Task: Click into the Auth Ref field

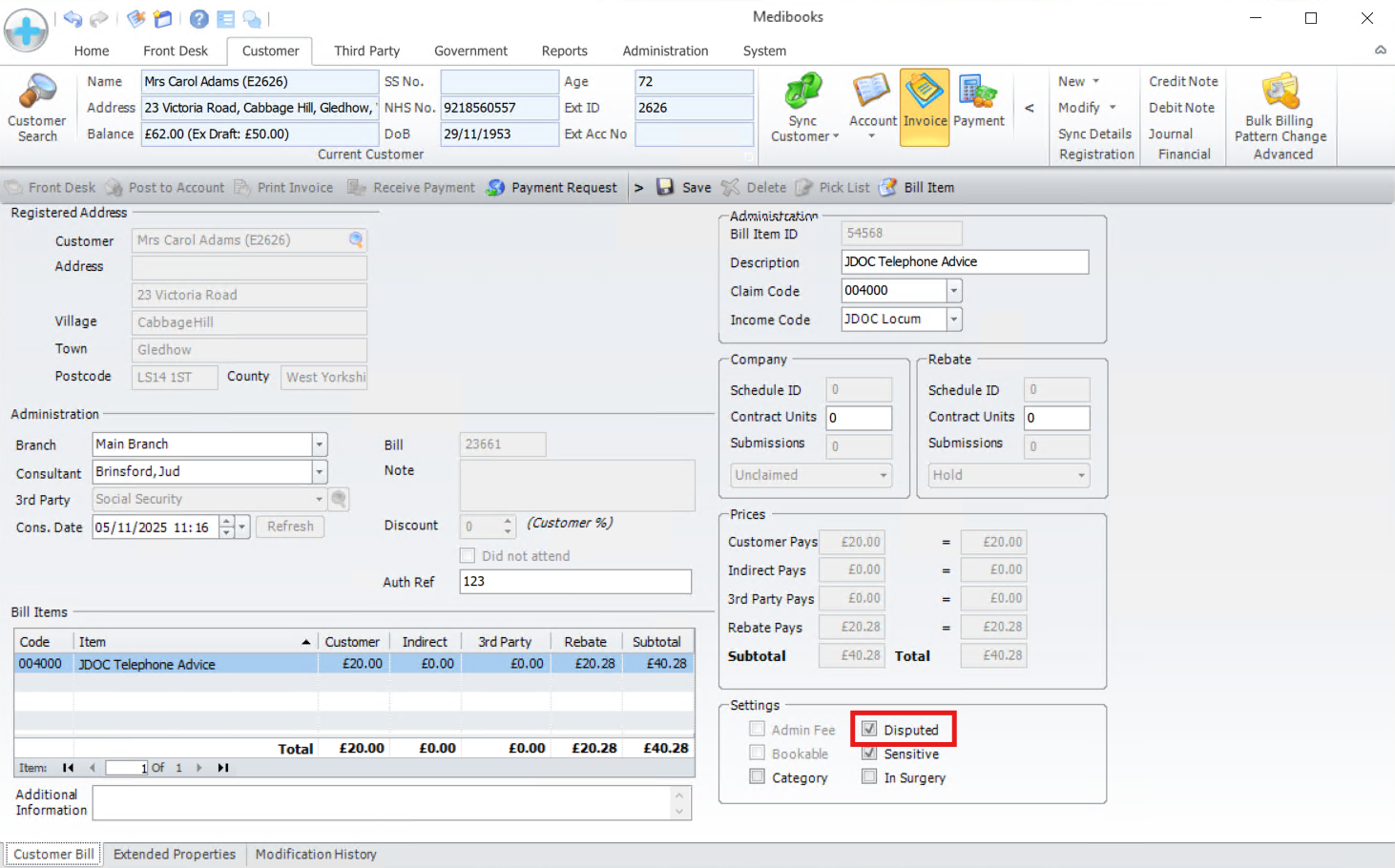Action: coord(574,582)
